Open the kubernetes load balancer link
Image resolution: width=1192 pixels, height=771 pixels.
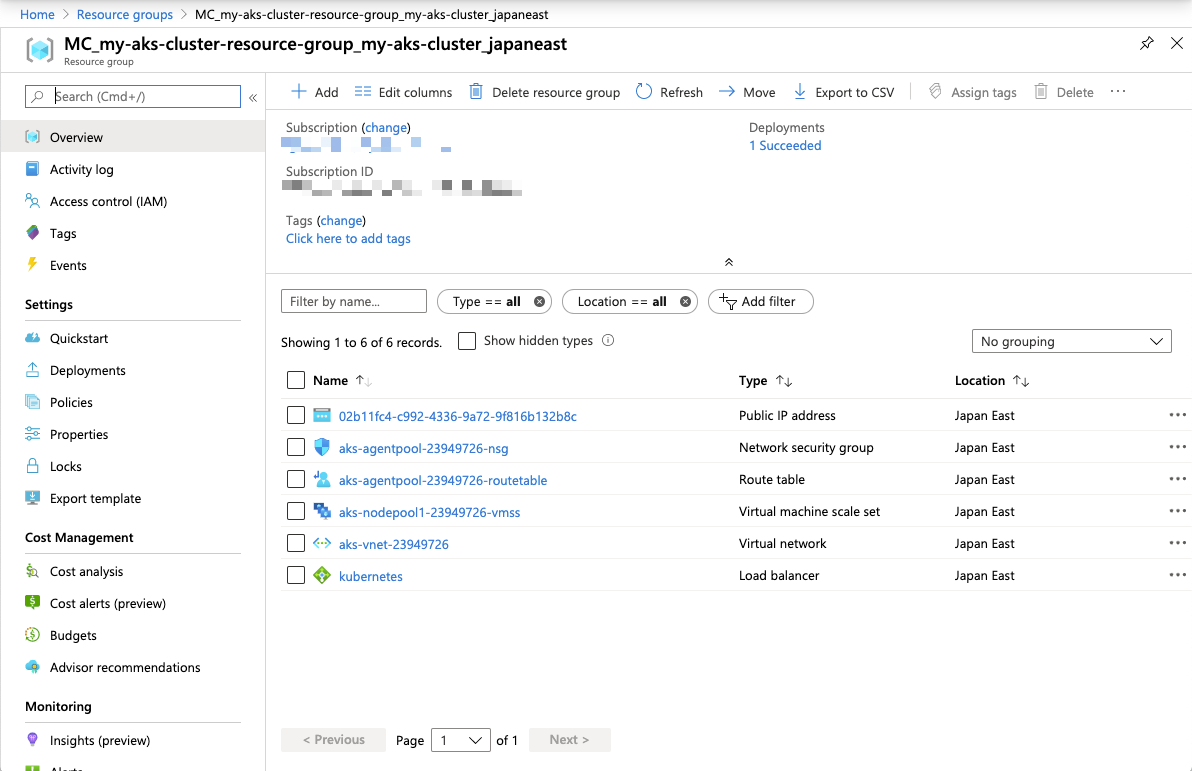(370, 576)
